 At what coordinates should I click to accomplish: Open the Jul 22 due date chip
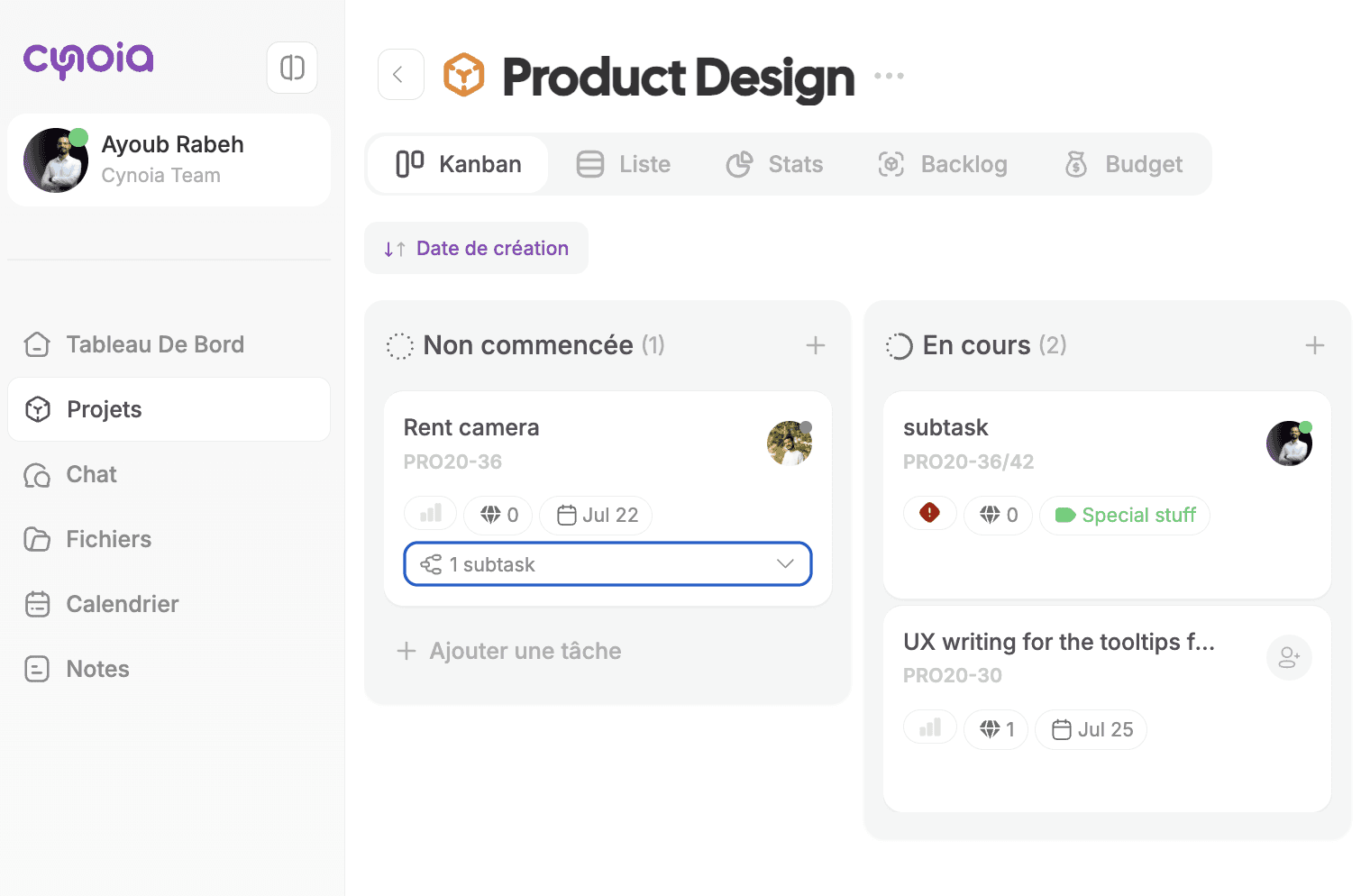click(x=597, y=516)
